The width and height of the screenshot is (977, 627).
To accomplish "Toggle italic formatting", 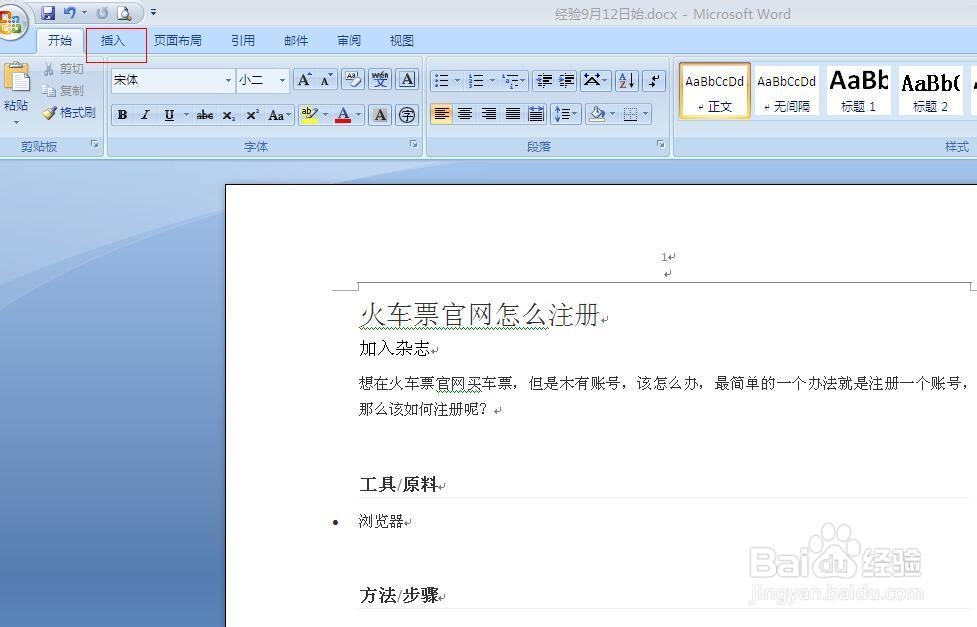I will point(144,114).
